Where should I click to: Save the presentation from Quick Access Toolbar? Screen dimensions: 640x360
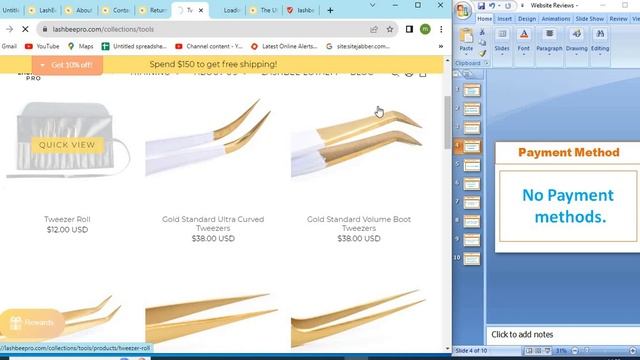(481, 6)
